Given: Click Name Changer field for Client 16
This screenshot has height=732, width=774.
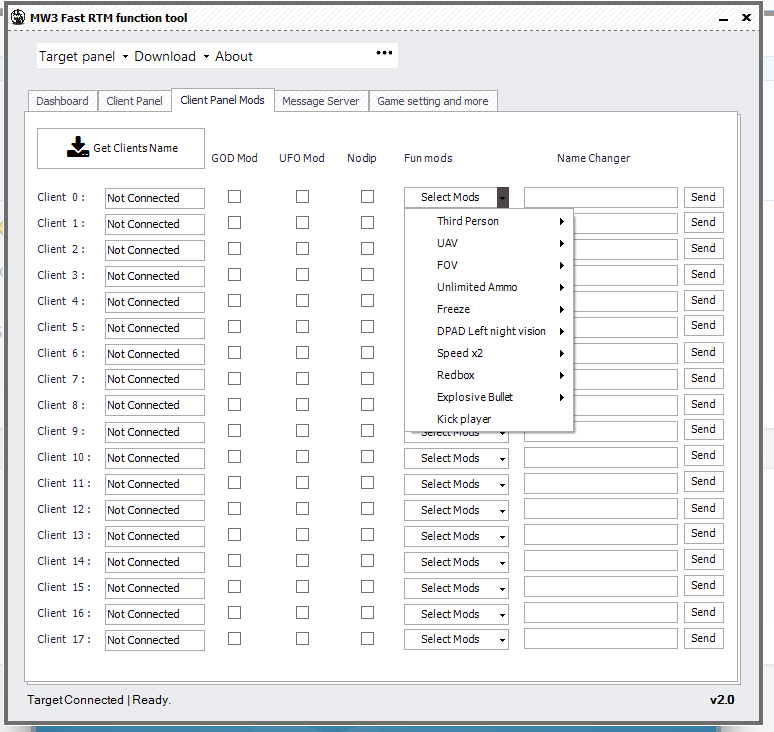Looking at the screenshot, I should tap(601, 613).
